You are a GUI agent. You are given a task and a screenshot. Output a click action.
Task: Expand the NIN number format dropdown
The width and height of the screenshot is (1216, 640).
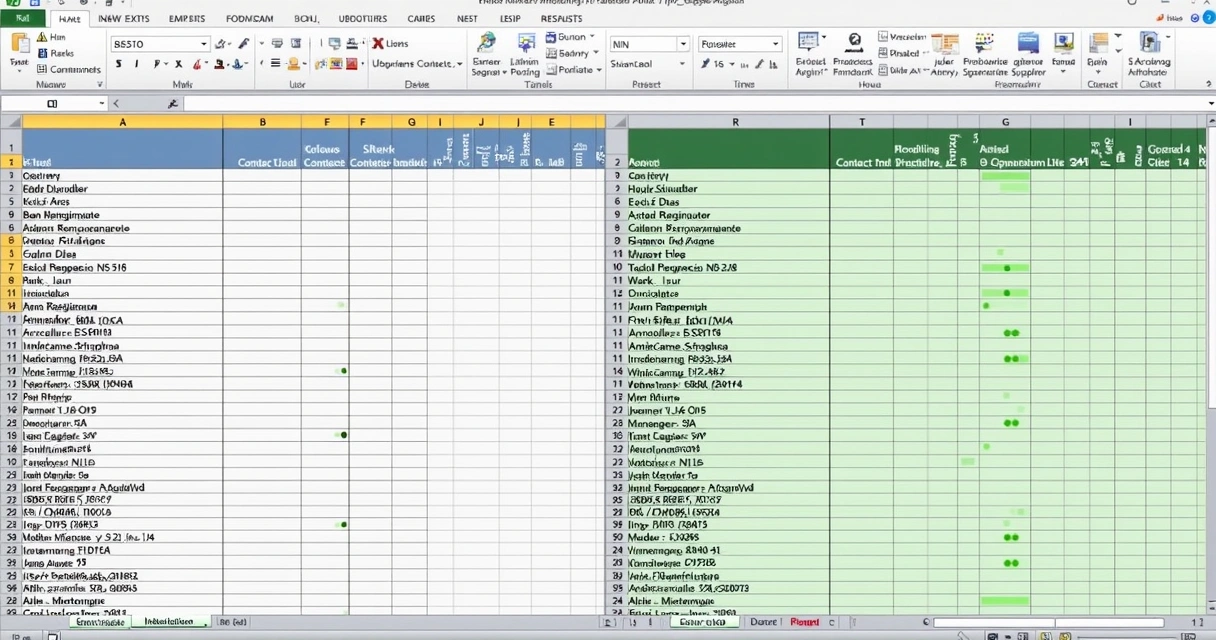point(683,44)
